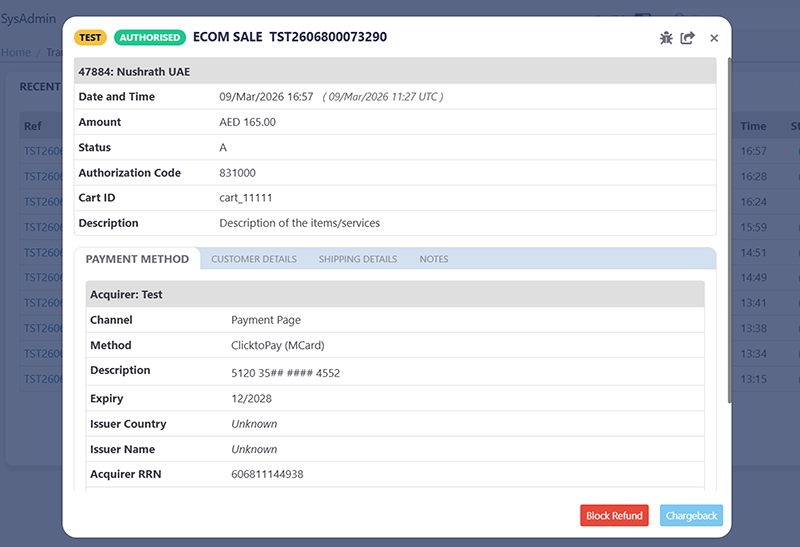Click the yellow TEST badge
The height and width of the screenshot is (547, 800).
[91, 38]
